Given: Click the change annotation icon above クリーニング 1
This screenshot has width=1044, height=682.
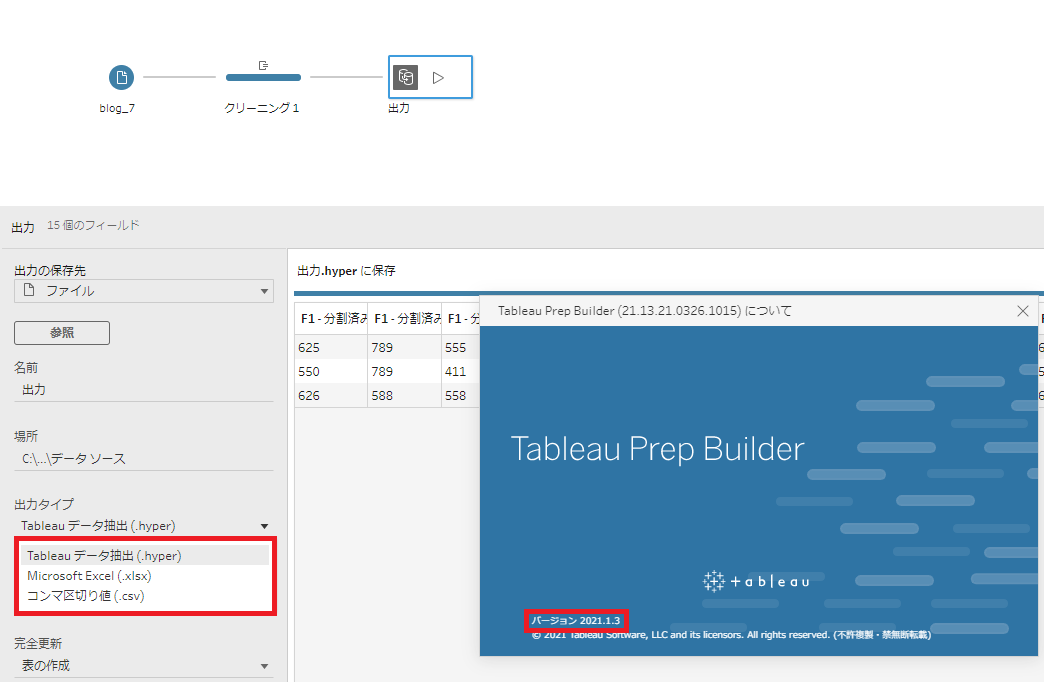Looking at the screenshot, I should click(x=263, y=65).
